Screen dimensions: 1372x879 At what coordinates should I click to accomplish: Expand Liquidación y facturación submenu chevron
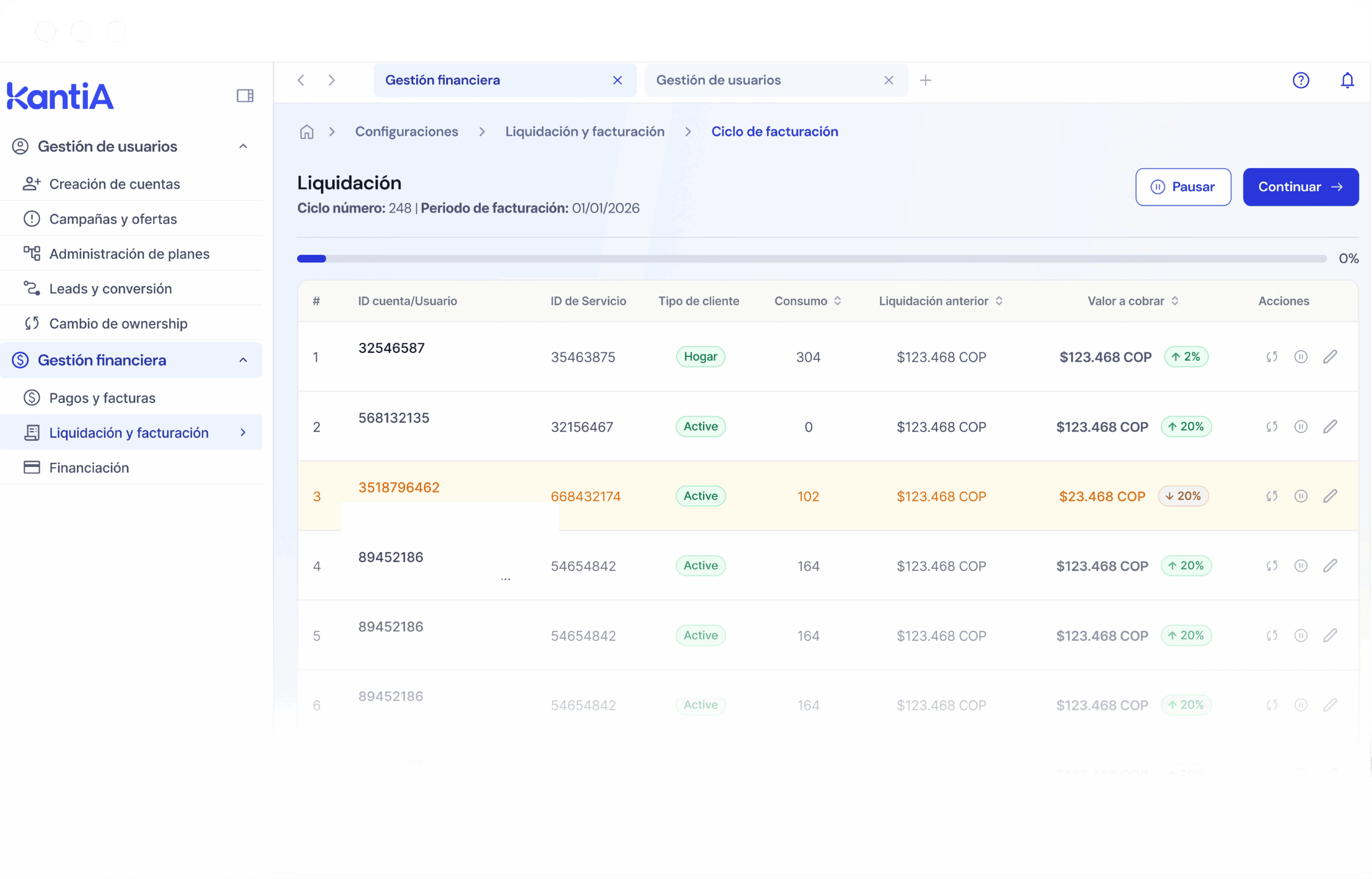pyautogui.click(x=243, y=433)
